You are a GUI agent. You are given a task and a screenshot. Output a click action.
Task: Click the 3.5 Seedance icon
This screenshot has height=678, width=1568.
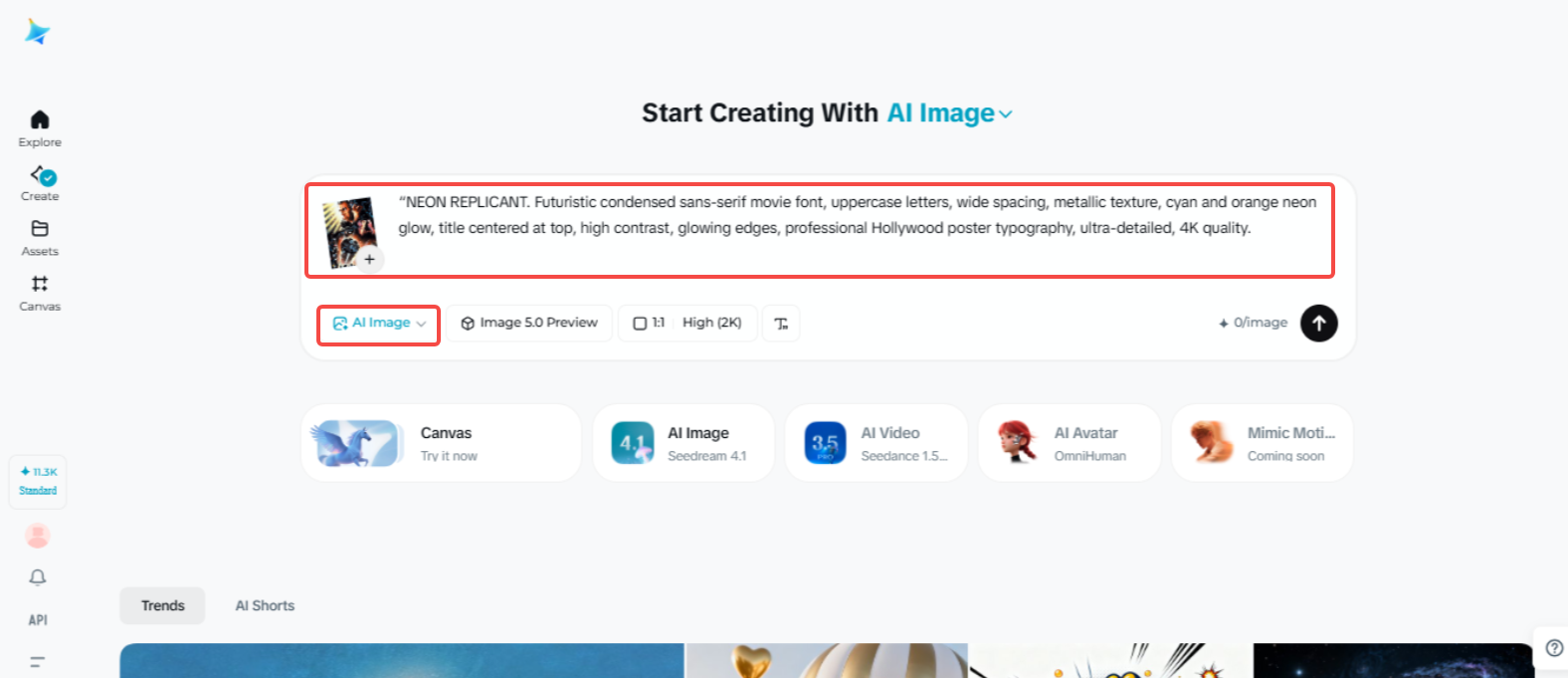pyautogui.click(x=825, y=443)
